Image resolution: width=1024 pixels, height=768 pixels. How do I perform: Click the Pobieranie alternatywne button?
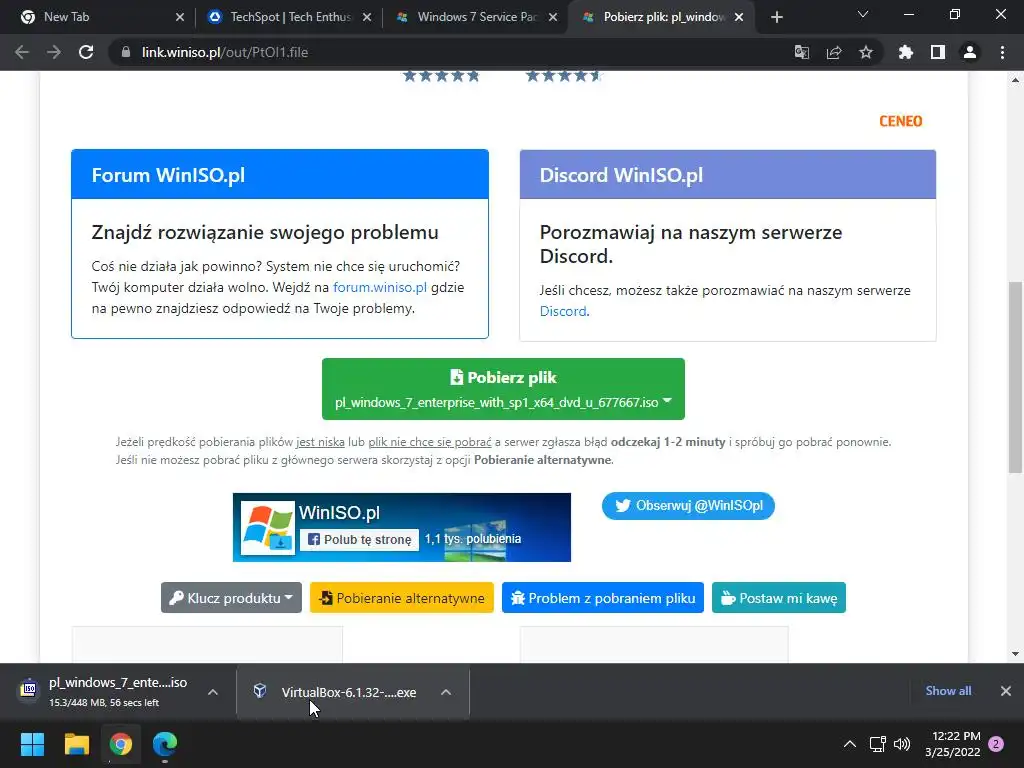402,598
